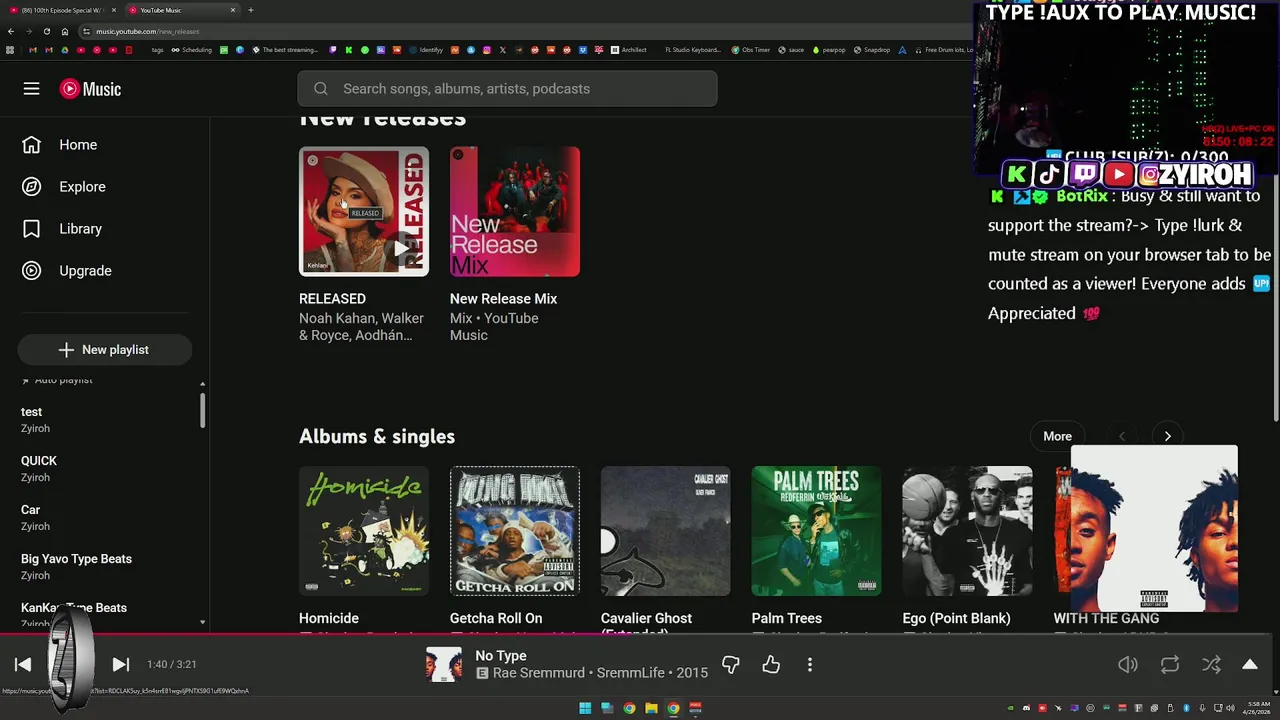Screen dimensions: 1280x720
Task: Click the browser back arrow
Action: point(10,31)
